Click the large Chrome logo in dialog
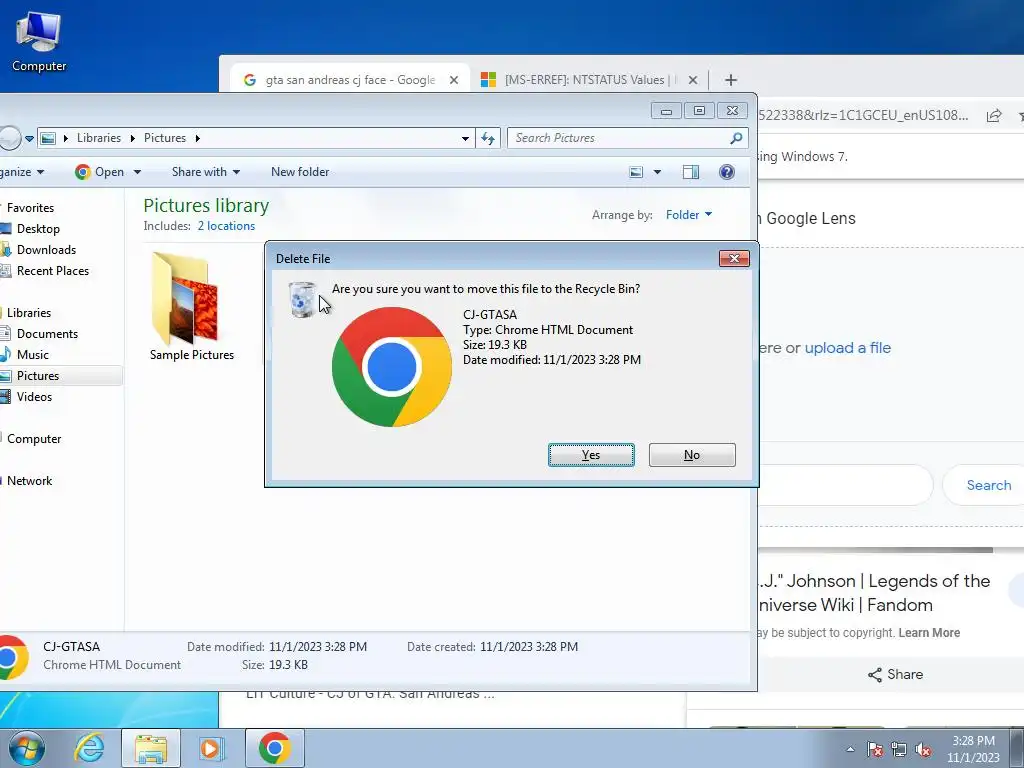This screenshot has width=1024, height=768. (x=392, y=367)
